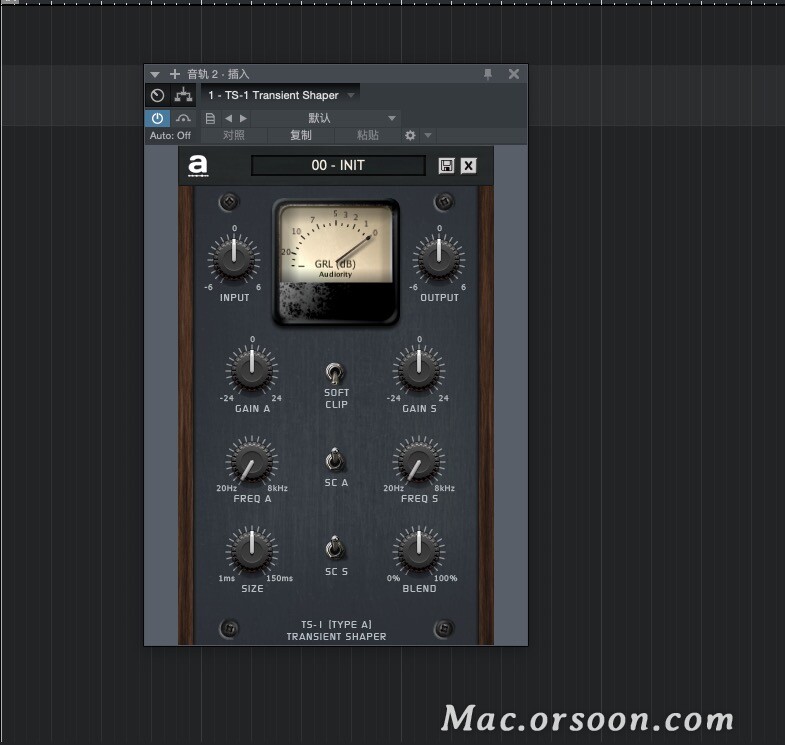785x745 pixels.
Task: Open the 默认 preset dropdown
Action: click(325, 119)
